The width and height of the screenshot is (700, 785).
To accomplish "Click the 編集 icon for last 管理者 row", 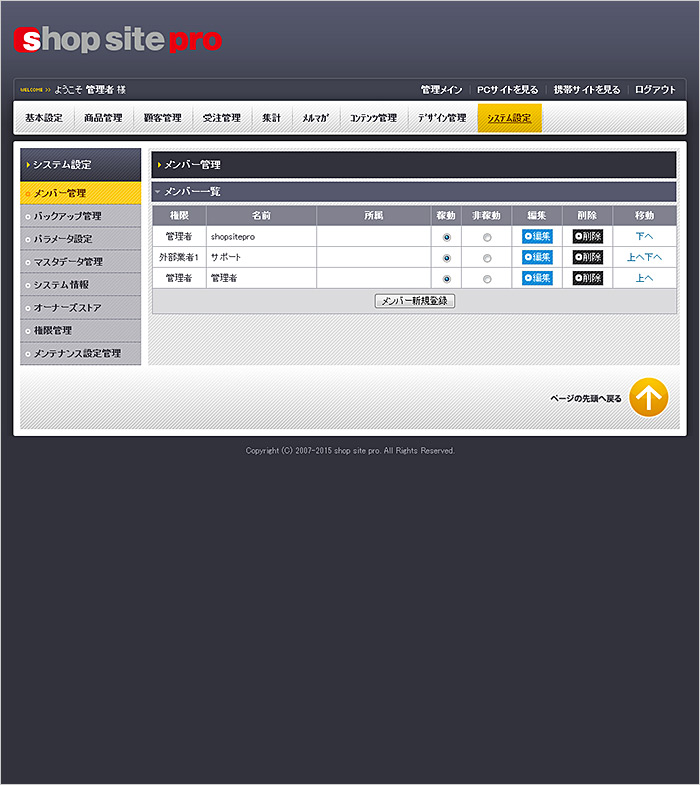I will pyautogui.click(x=537, y=278).
